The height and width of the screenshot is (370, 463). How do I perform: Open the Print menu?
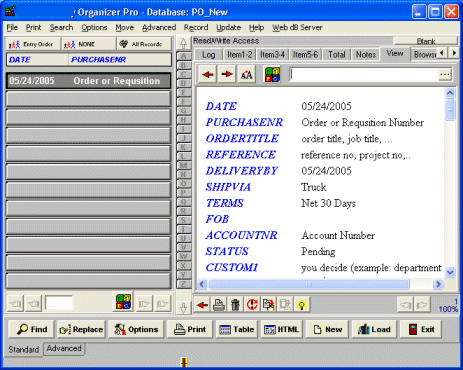34,28
